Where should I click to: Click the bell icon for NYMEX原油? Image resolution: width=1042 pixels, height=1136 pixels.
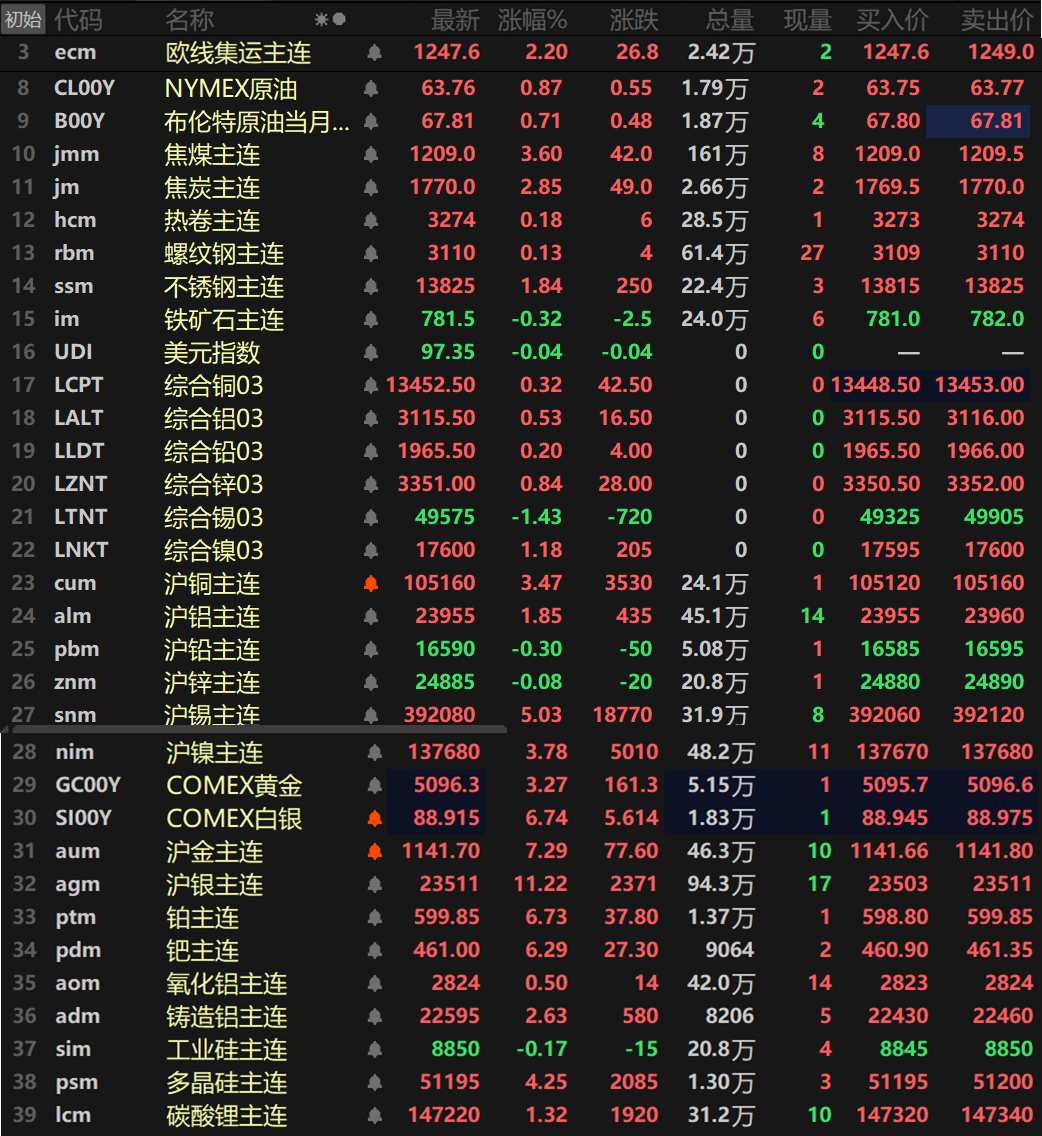point(373,87)
